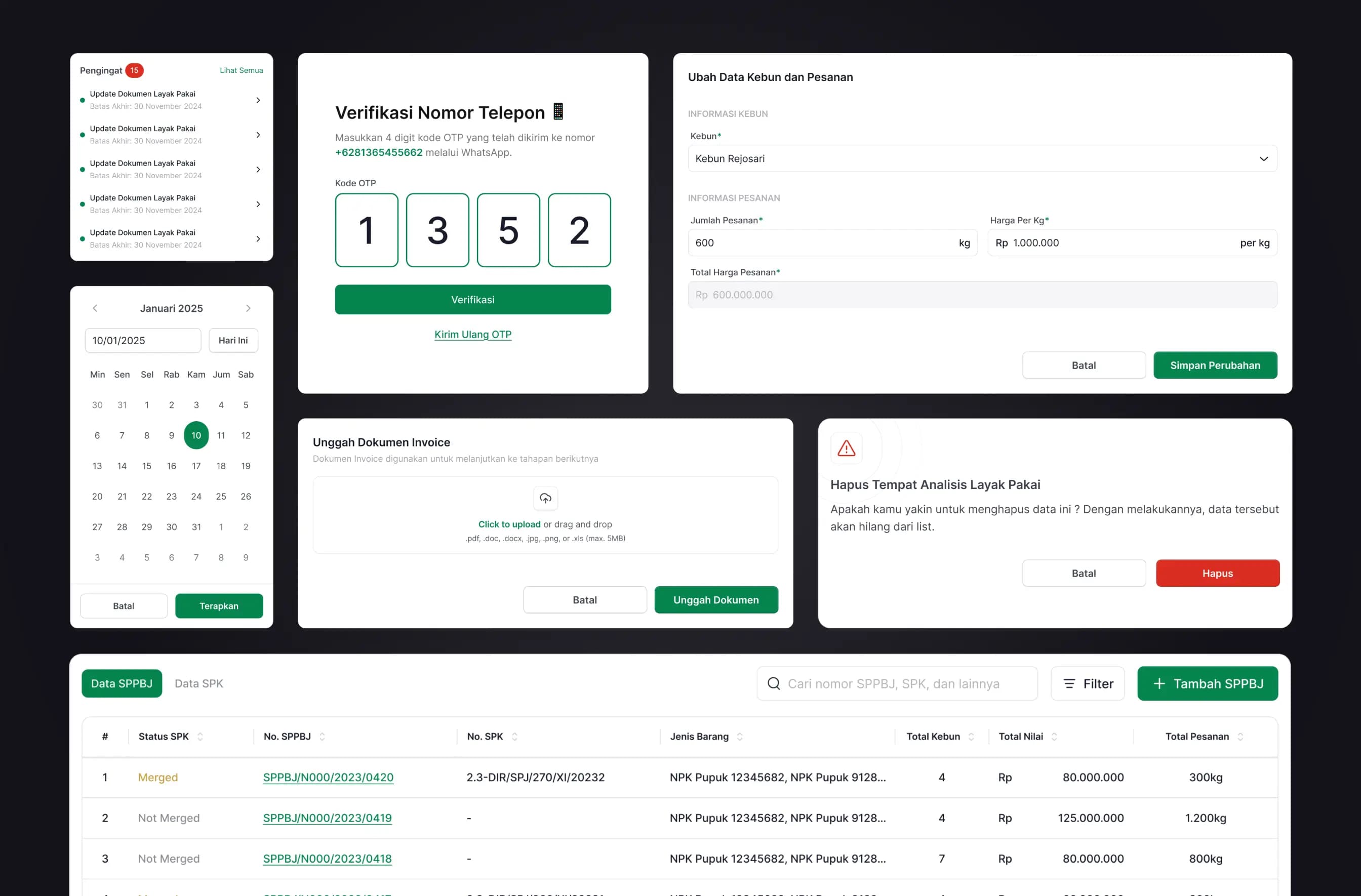This screenshot has width=1361, height=896.
Task: Open the Filter options
Action: coord(1087,683)
